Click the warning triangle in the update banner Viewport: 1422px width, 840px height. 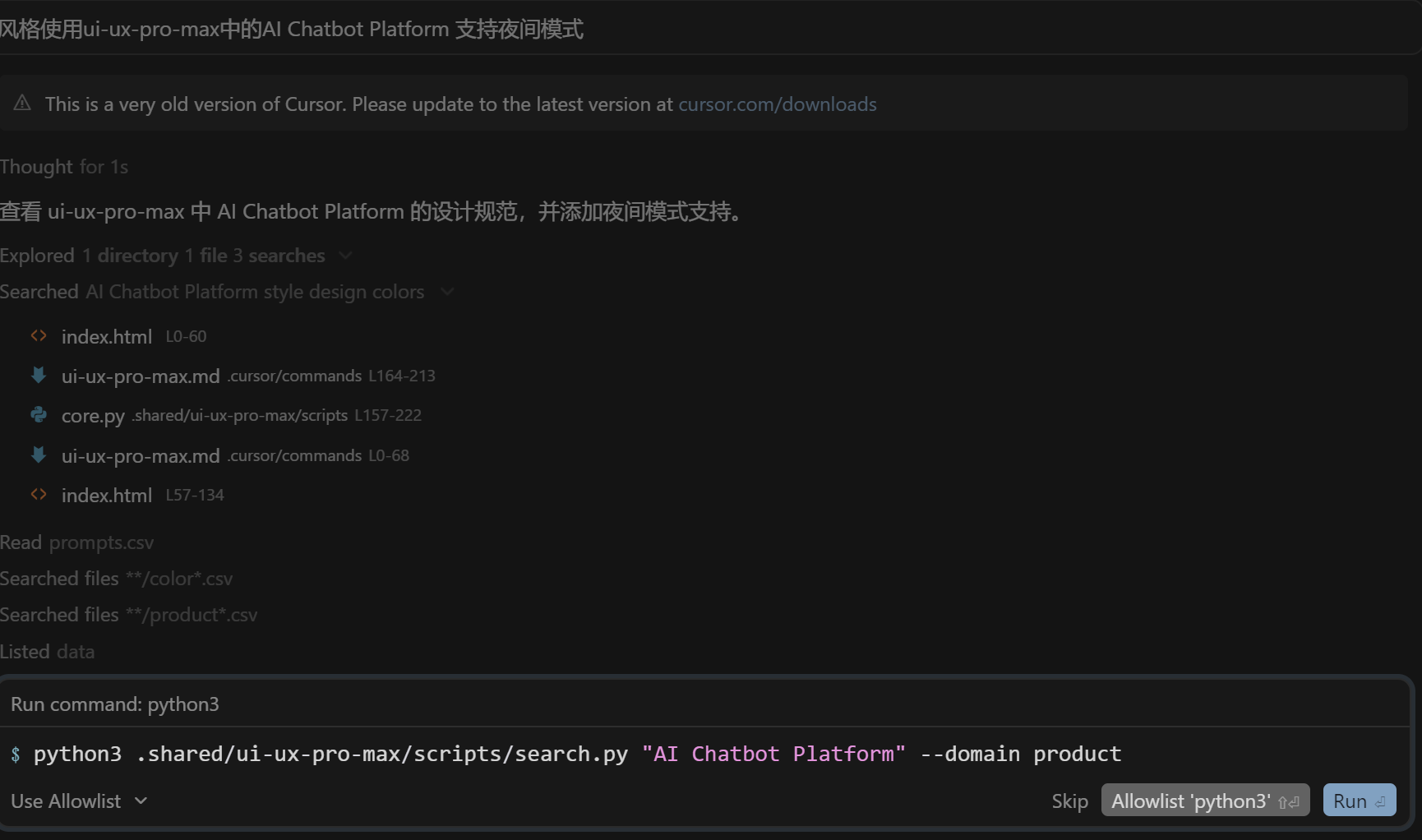[21, 104]
